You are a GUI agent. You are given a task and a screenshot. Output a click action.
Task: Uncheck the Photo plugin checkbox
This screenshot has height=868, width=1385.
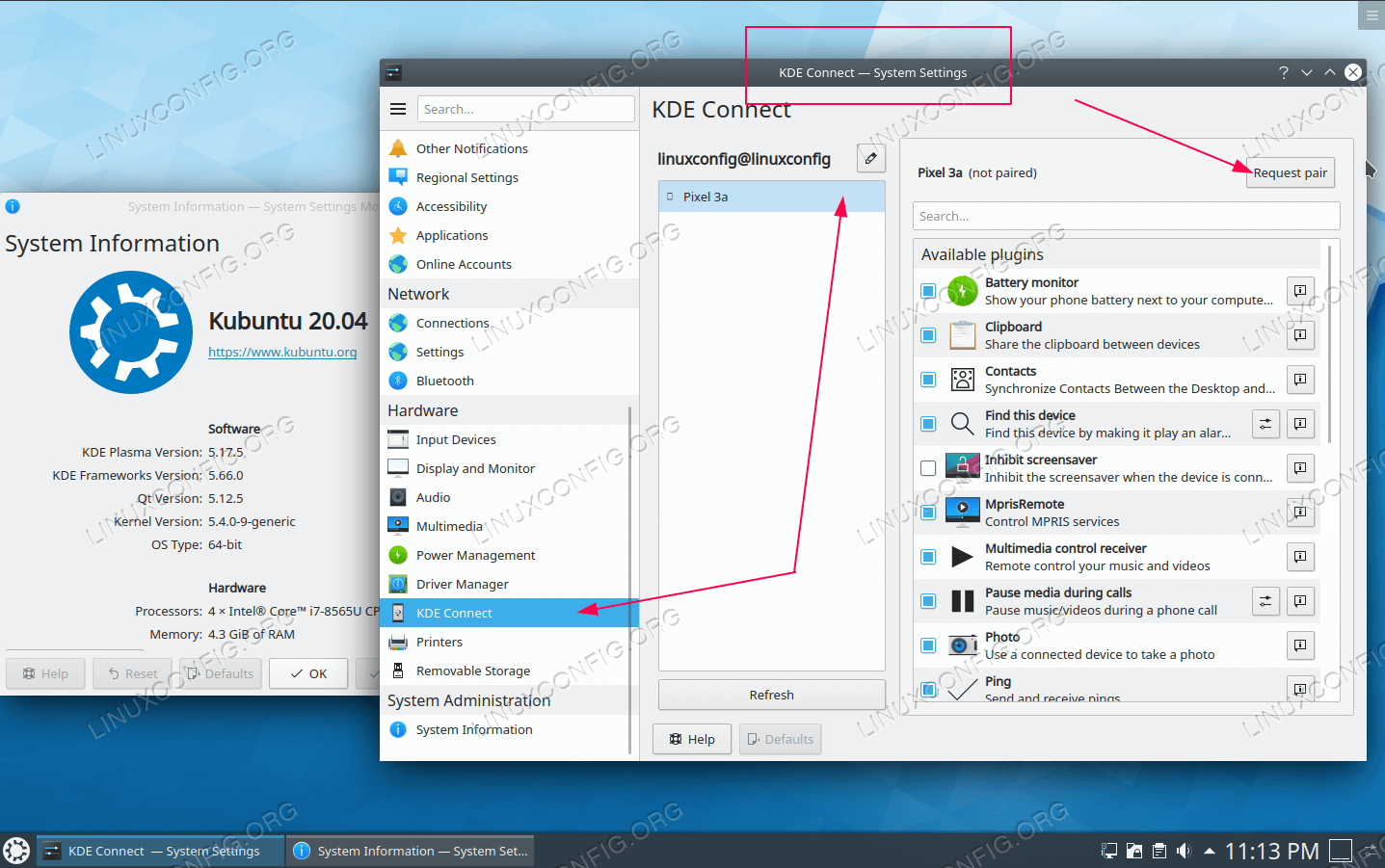[928, 644]
